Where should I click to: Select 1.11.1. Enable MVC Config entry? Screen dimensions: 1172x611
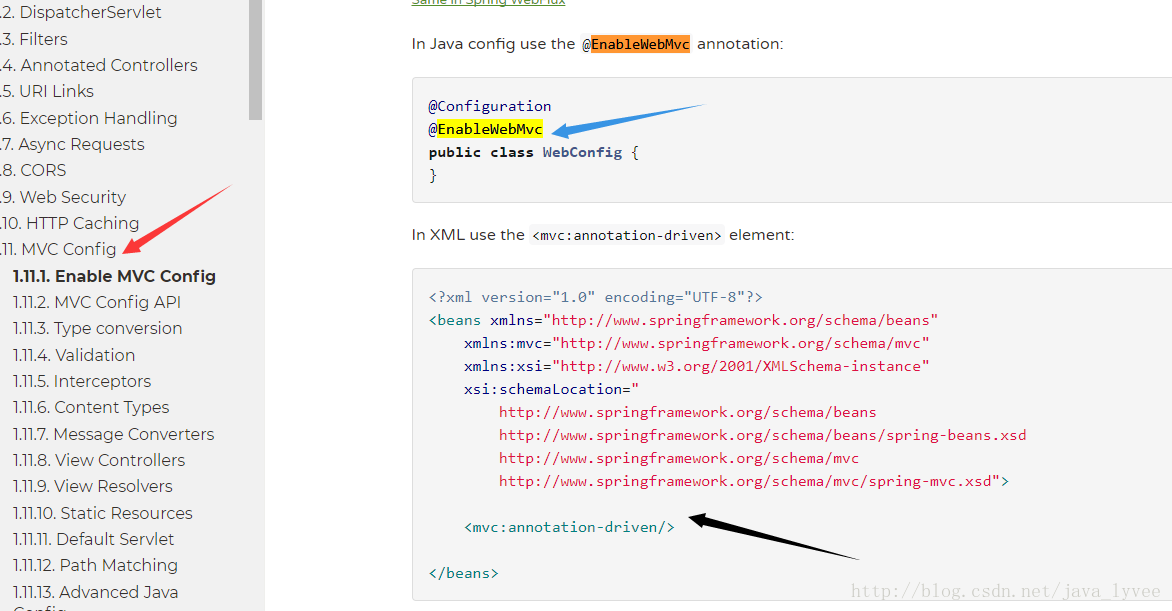[x=114, y=276]
